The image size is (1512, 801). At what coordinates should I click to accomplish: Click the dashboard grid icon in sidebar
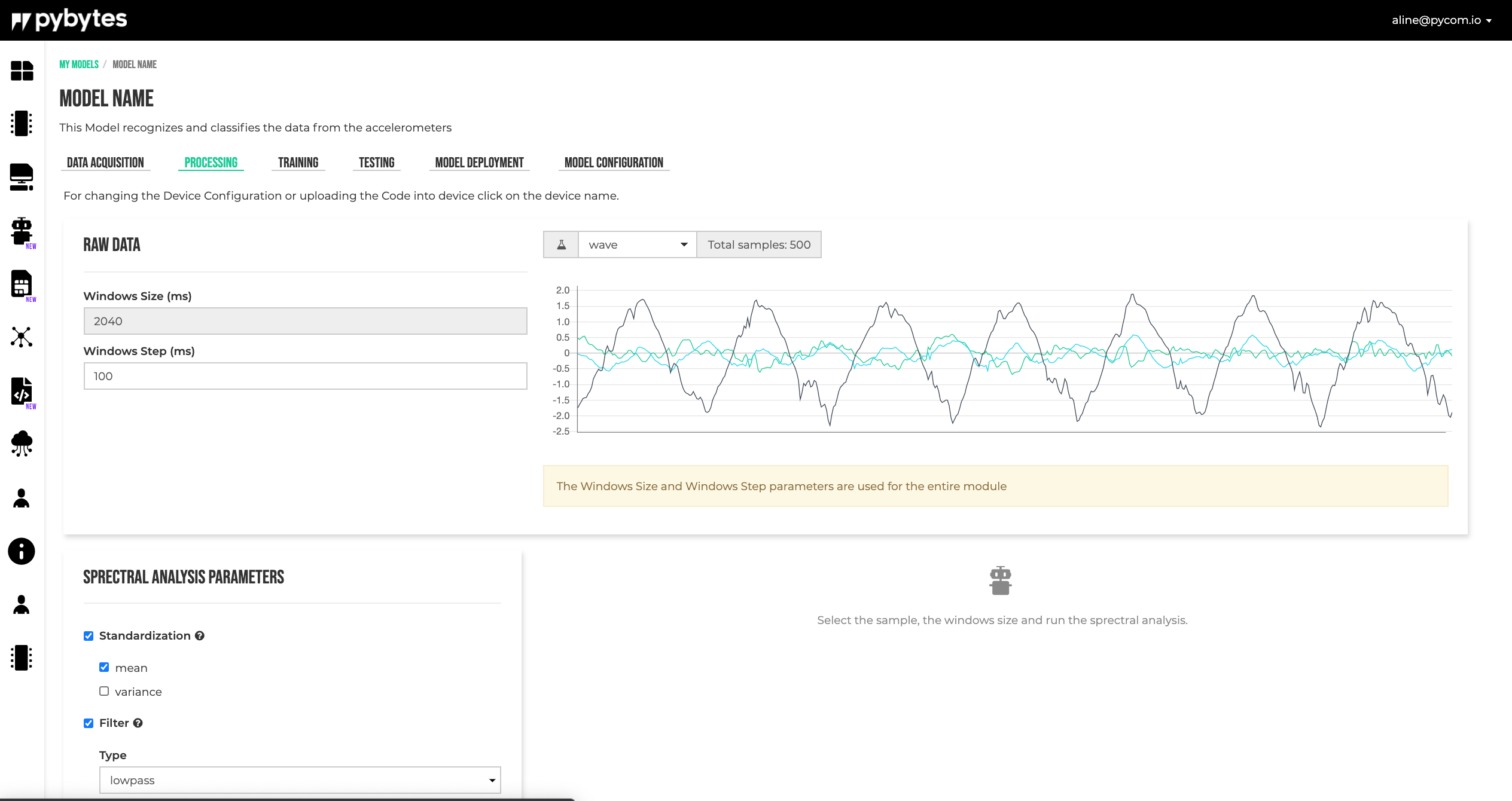coord(22,71)
